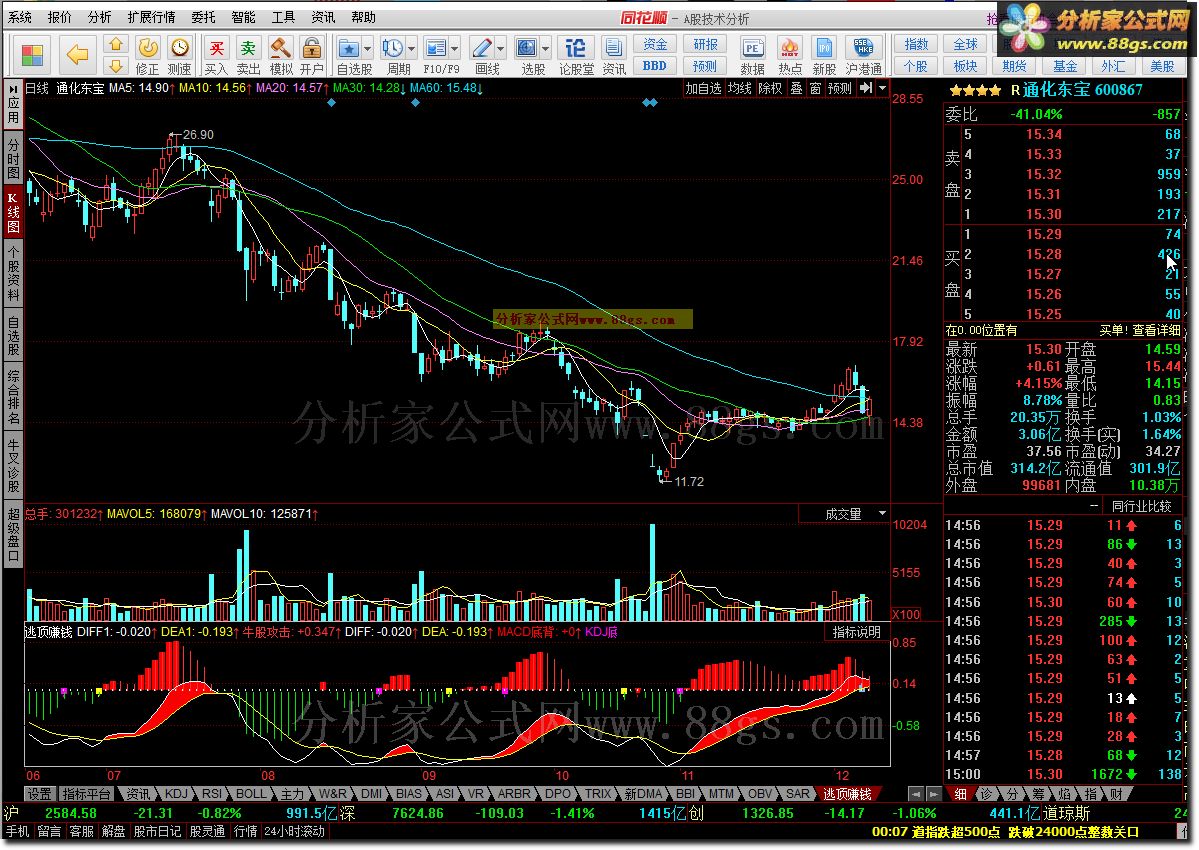
Task: Select the 逃顶赚钱 indicator tab
Action: point(847,793)
